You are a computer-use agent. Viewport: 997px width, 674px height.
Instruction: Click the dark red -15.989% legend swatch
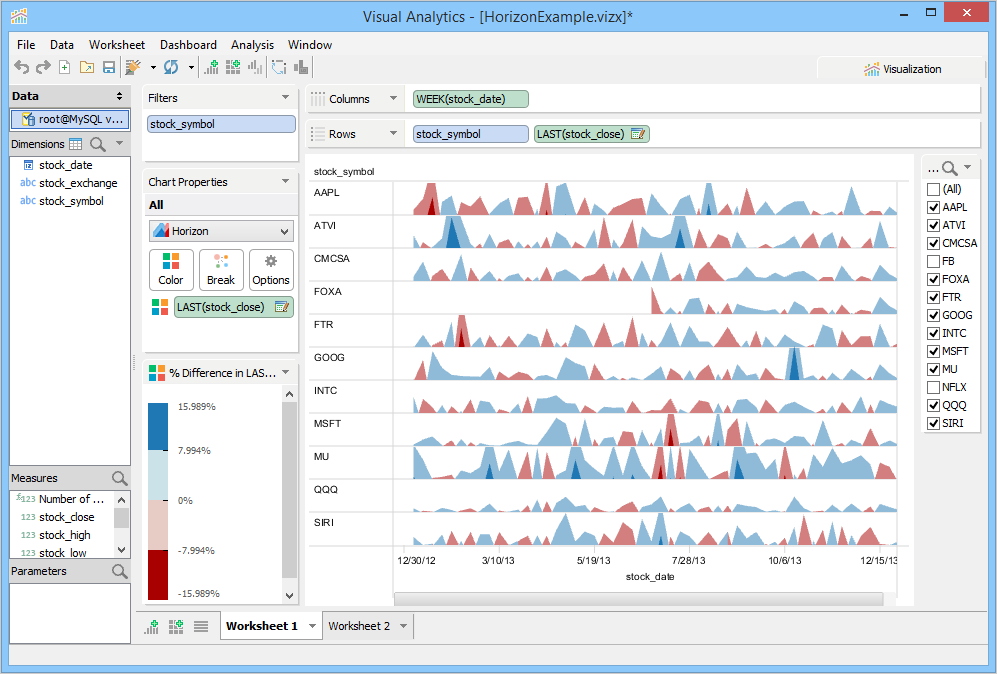pos(158,575)
